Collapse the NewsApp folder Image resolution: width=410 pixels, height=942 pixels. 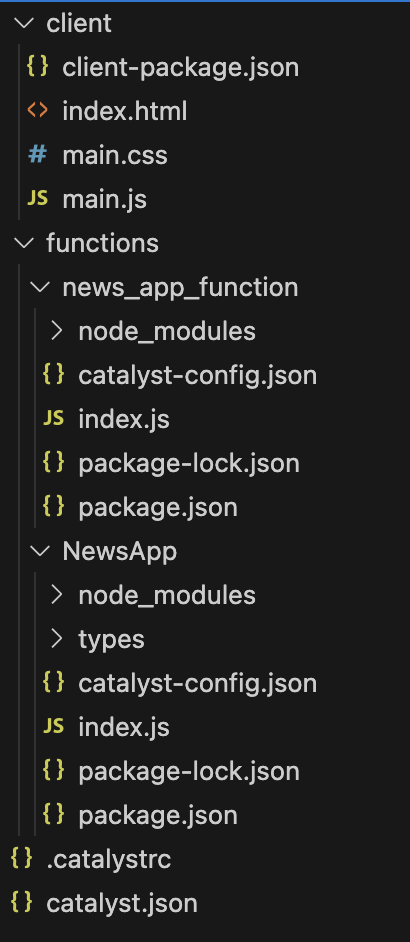[x=40, y=551]
